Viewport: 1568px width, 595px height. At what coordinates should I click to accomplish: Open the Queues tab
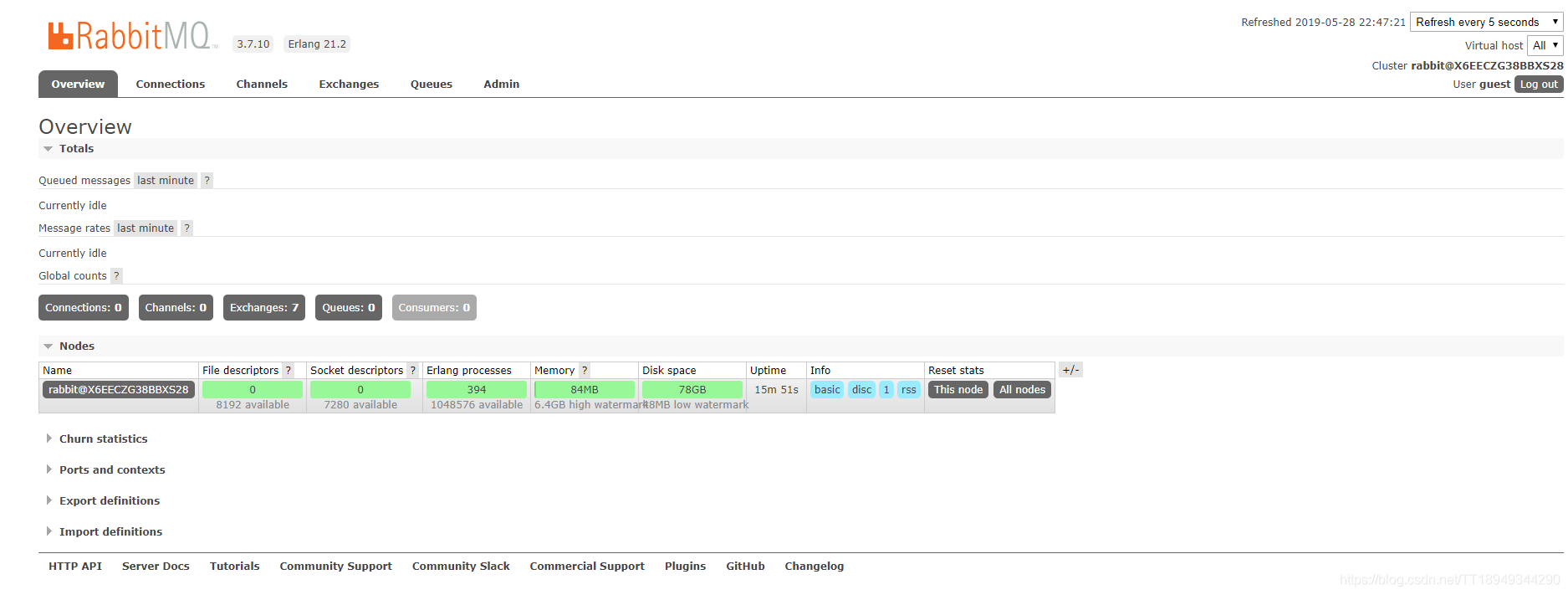click(x=432, y=85)
